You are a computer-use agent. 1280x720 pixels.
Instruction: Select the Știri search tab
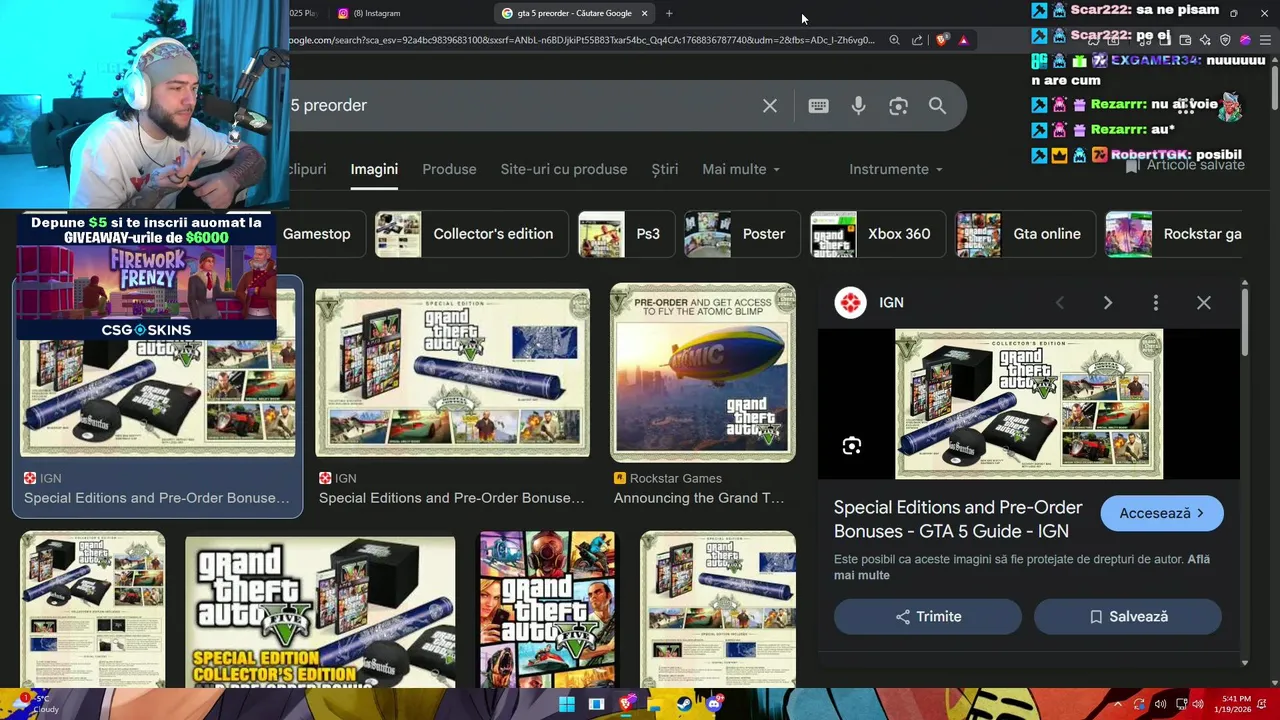665,169
